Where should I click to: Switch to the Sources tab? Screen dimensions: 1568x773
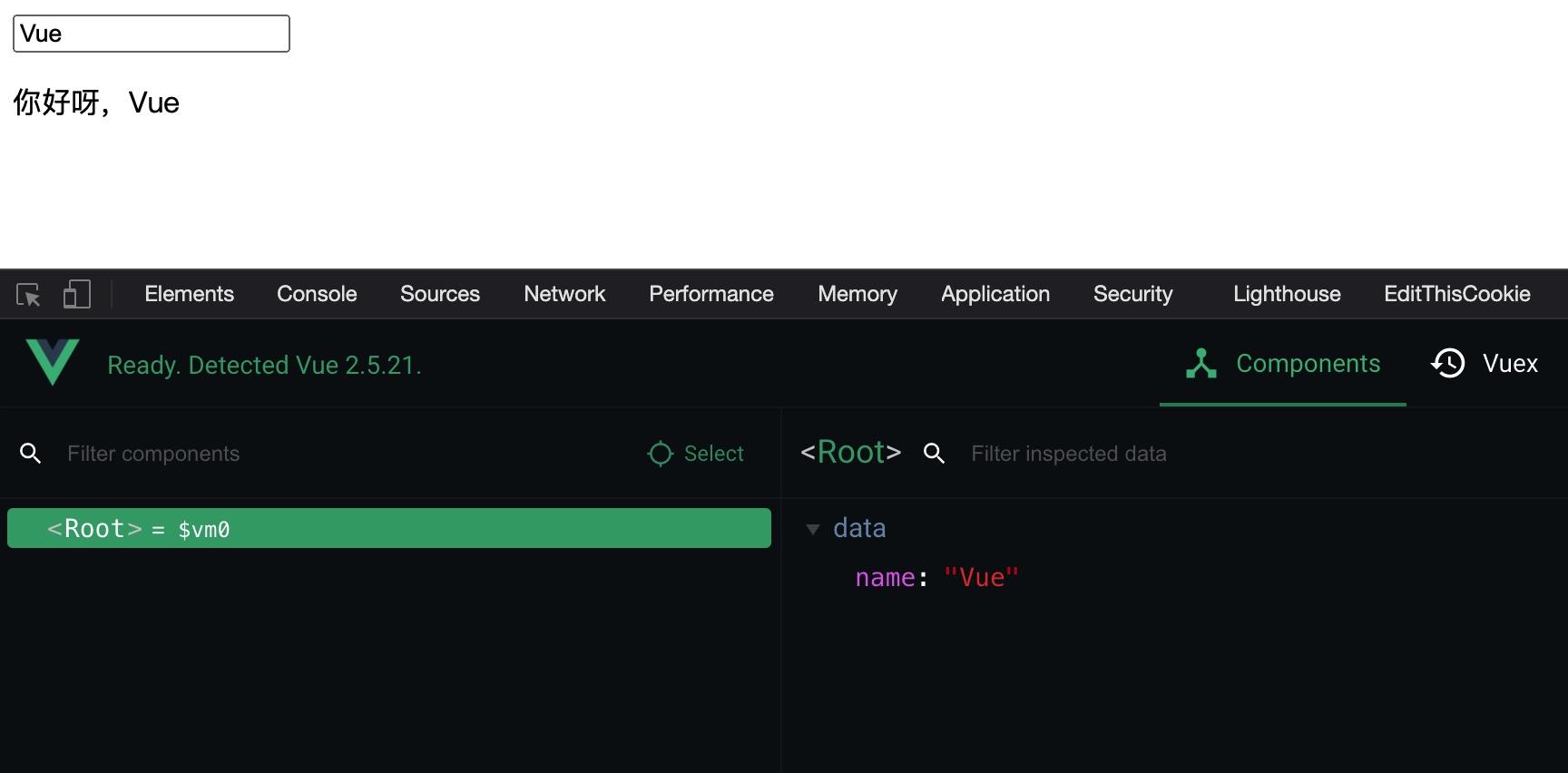pyautogui.click(x=440, y=294)
